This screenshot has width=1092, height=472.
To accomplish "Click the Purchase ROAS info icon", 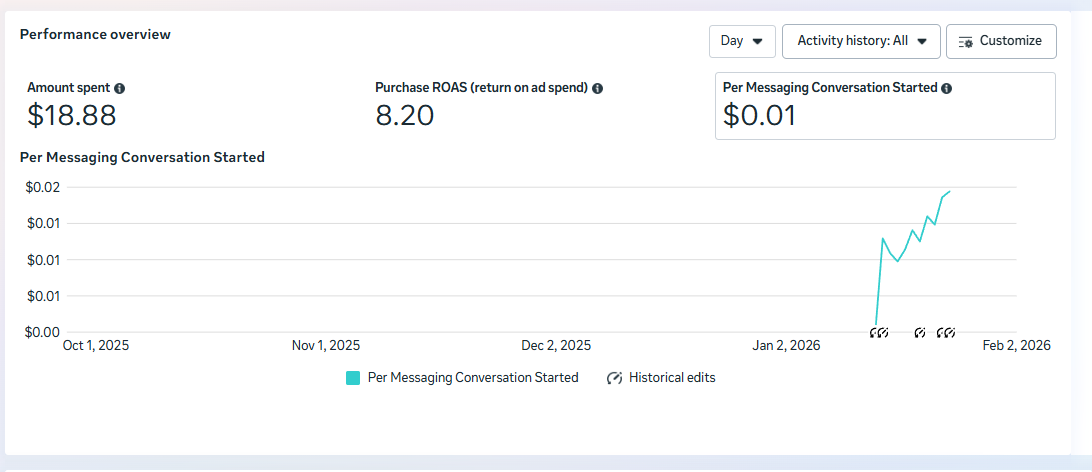I will tap(597, 88).
